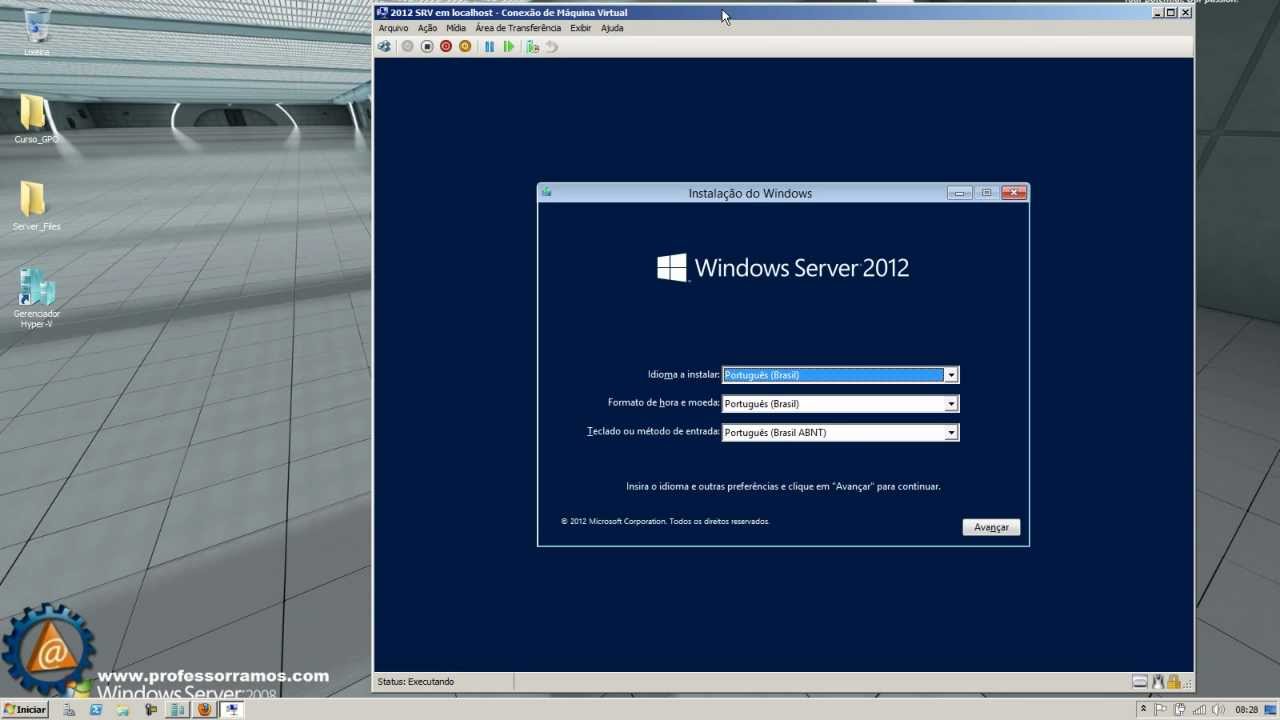
Task: Click the Turn Off (stop) VM icon
Action: (427, 46)
